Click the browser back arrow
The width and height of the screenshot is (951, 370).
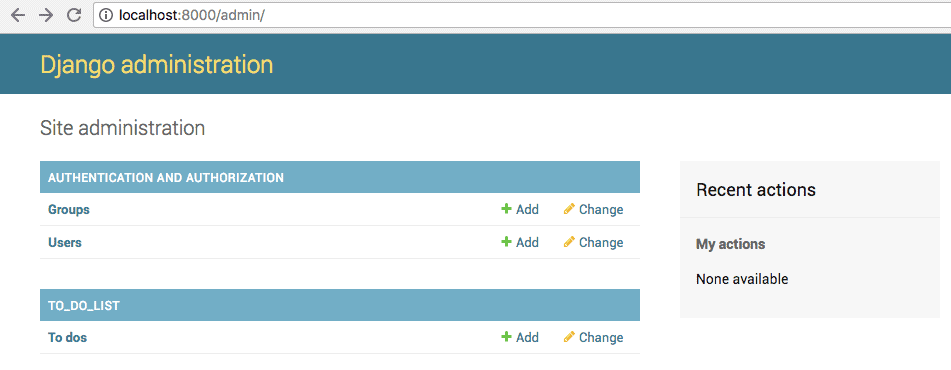tap(18, 15)
